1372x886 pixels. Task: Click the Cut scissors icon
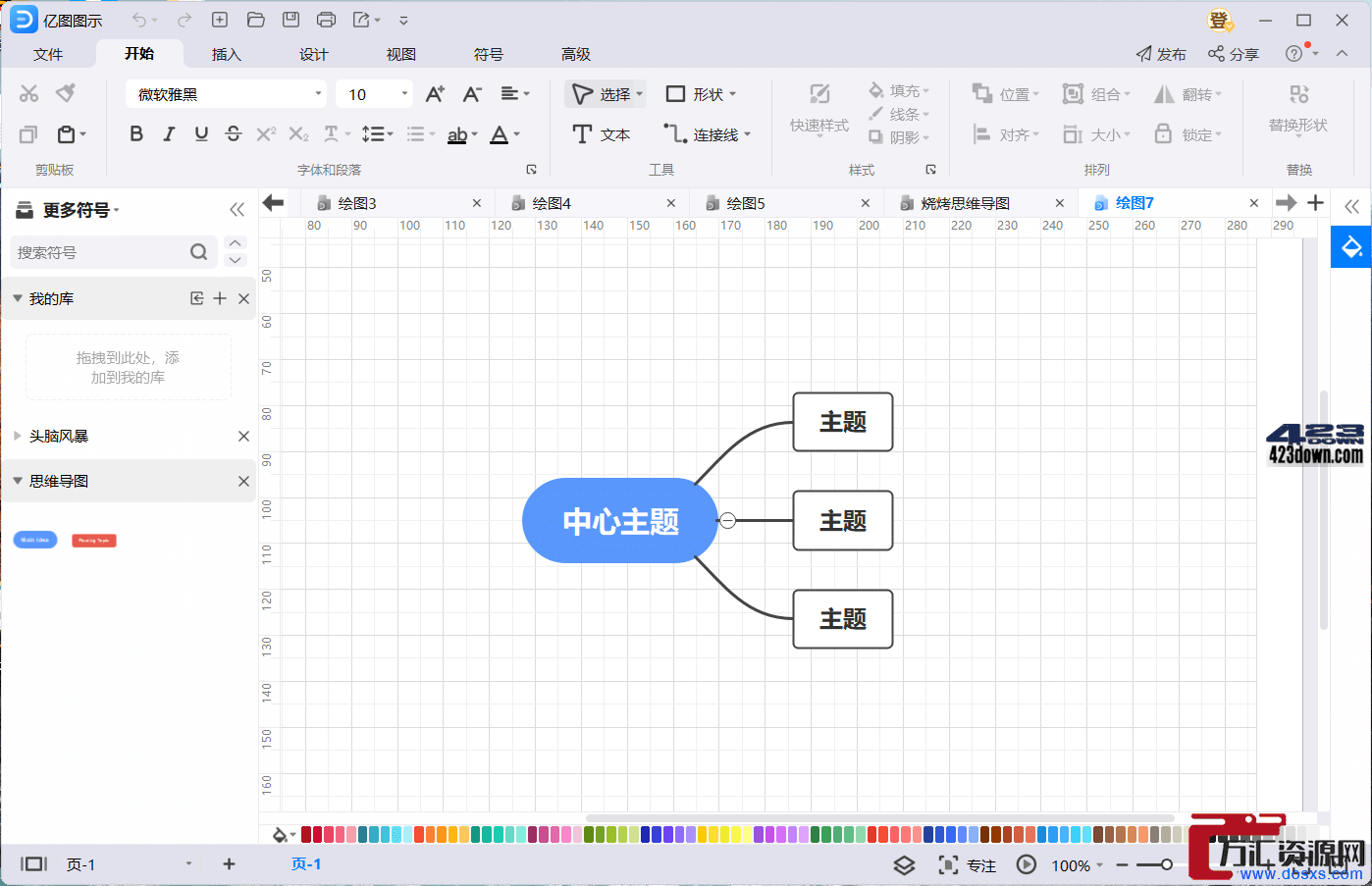28,93
